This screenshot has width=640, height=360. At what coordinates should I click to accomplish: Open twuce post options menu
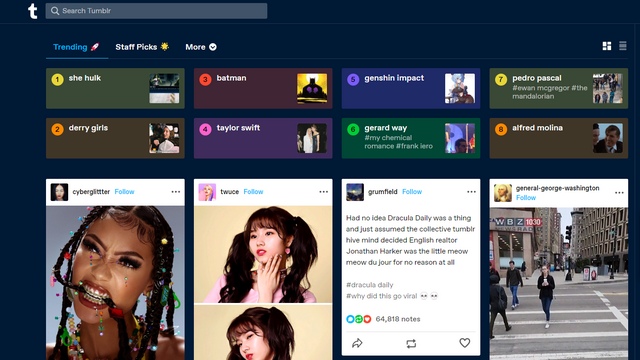[324, 192]
